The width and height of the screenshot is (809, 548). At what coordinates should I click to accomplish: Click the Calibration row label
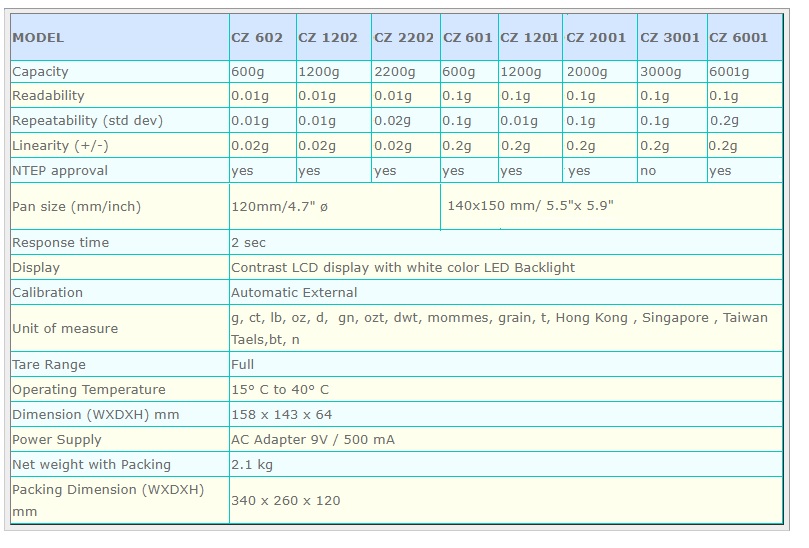tap(47, 293)
